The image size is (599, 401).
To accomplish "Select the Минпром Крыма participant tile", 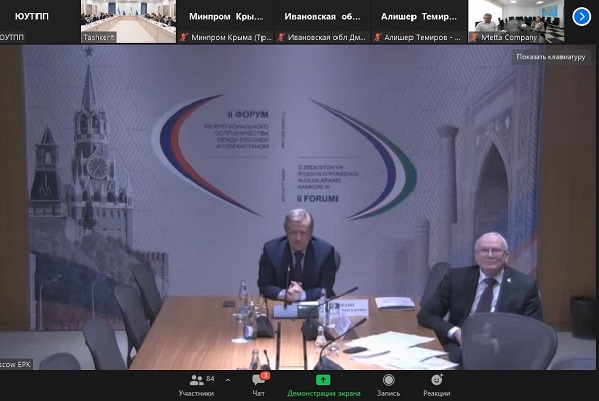I will click(226, 21).
